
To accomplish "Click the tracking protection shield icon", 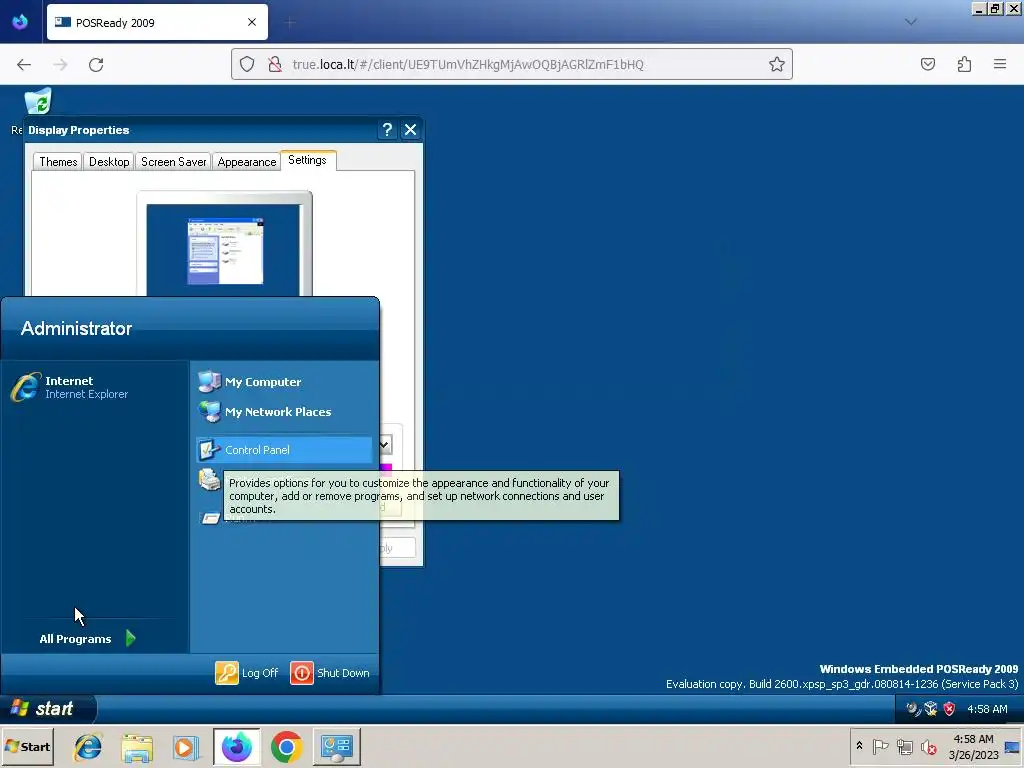I will 247,64.
